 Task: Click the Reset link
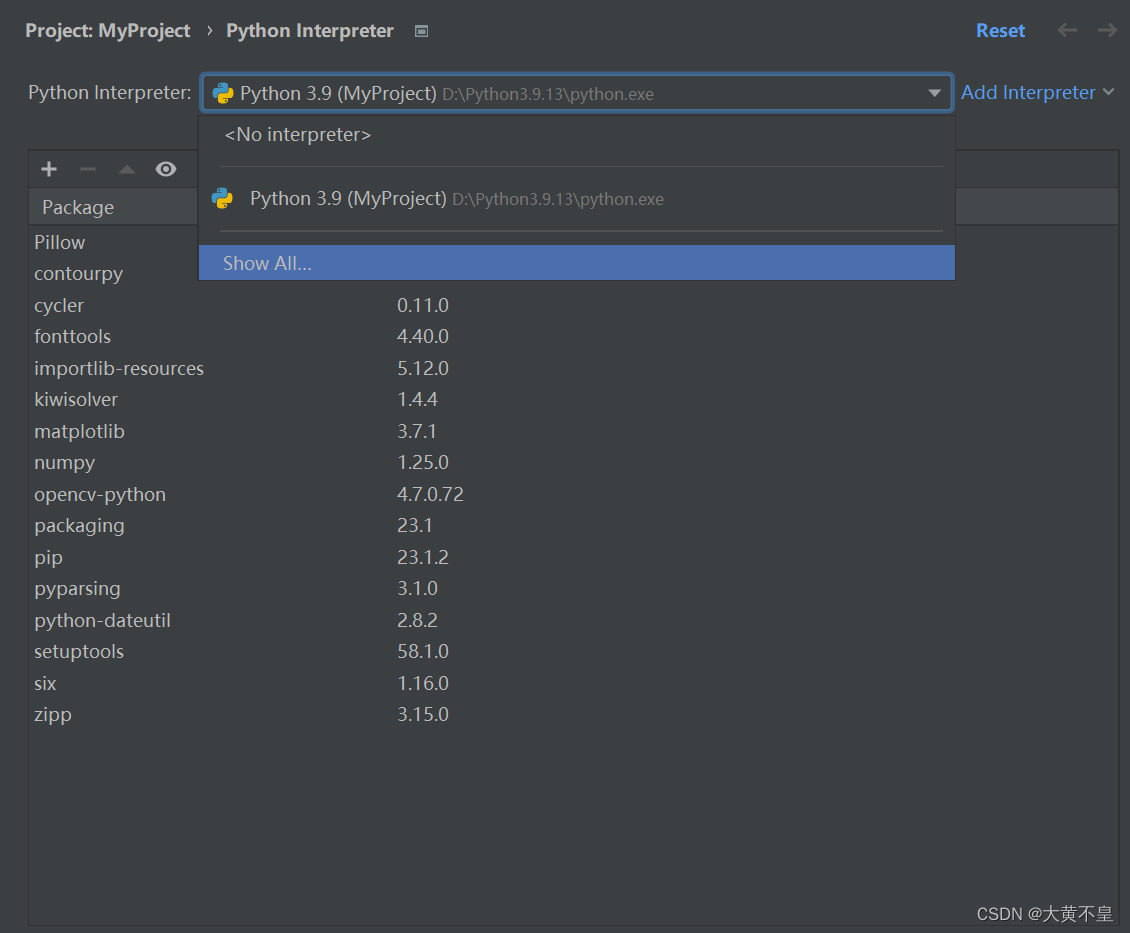point(1000,31)
